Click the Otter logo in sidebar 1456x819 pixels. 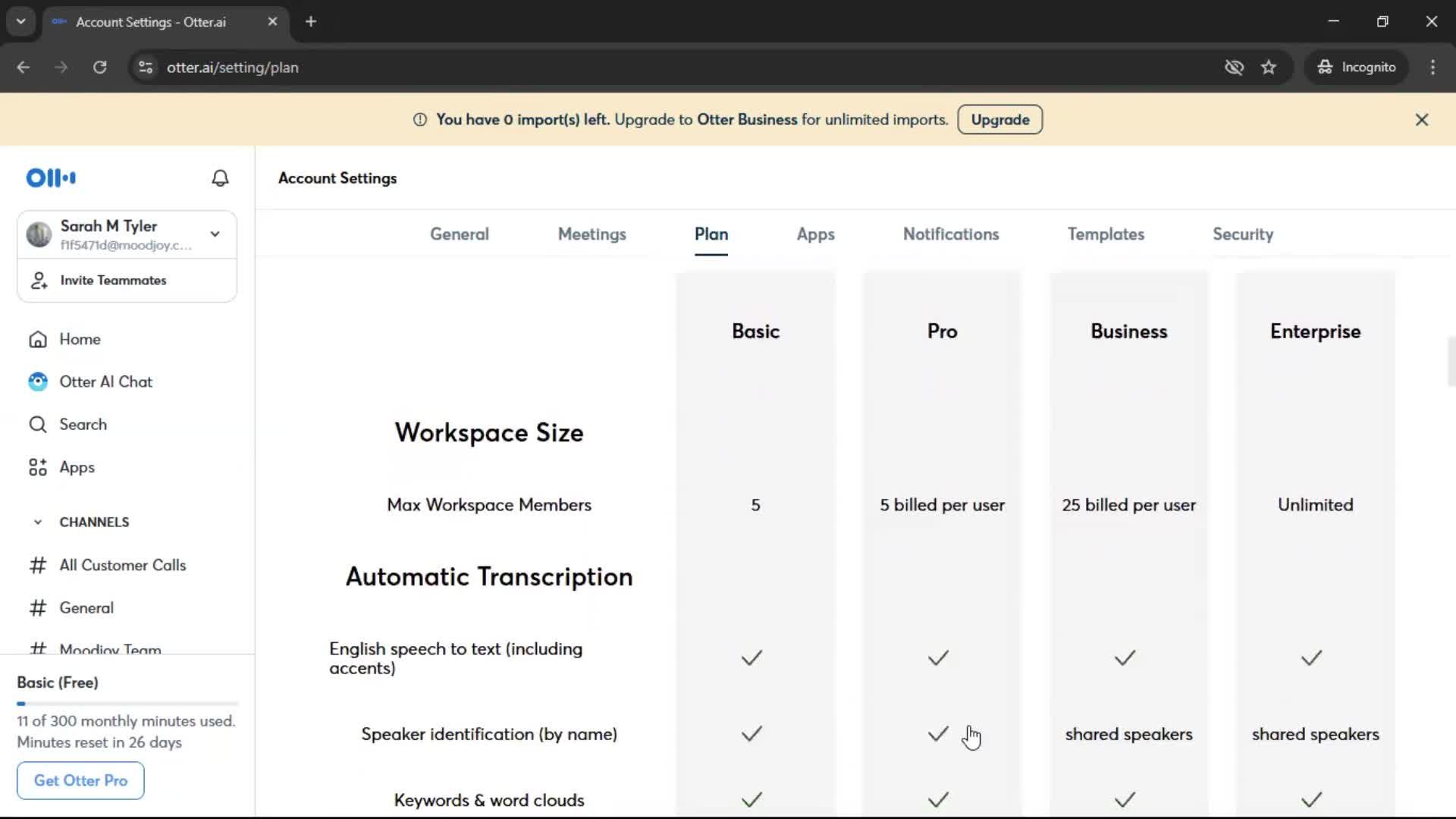51,177
